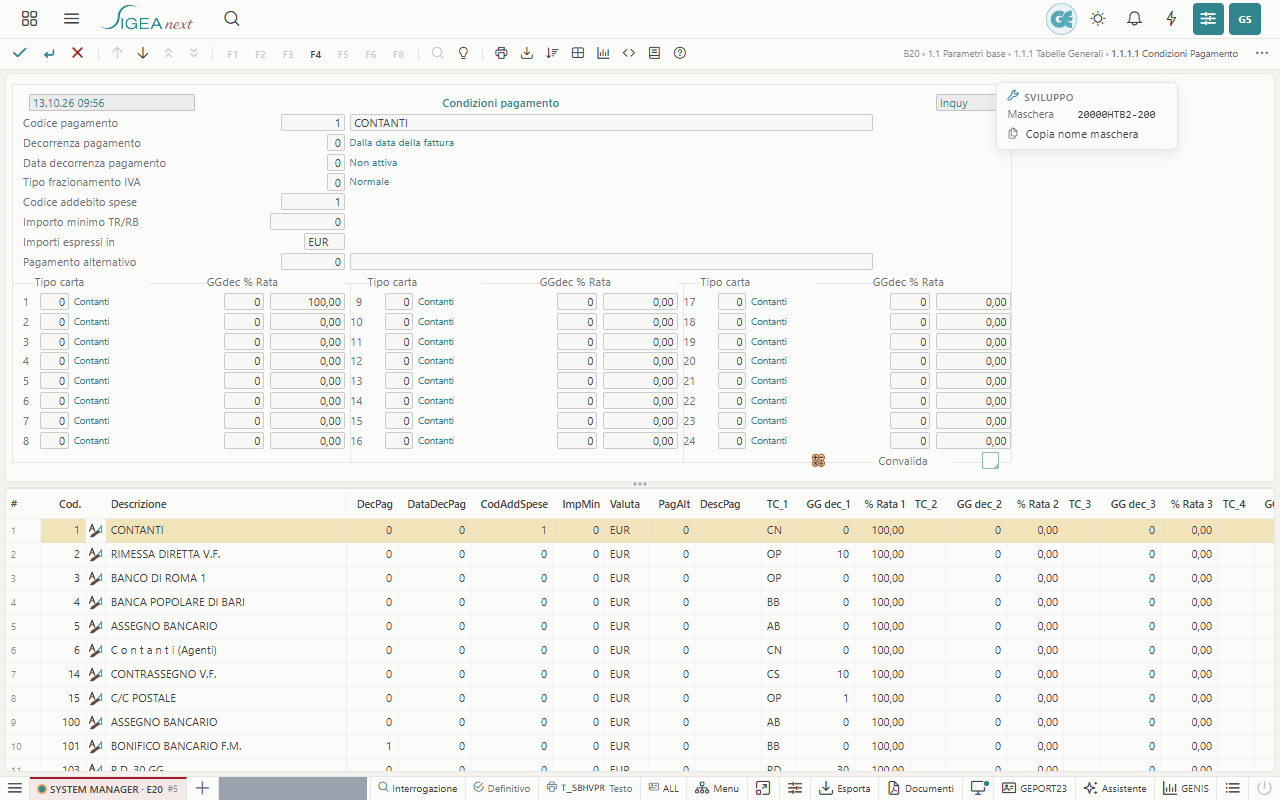Click the code brackets toolbar icon

pyautogui.click(x=629, y=53)
